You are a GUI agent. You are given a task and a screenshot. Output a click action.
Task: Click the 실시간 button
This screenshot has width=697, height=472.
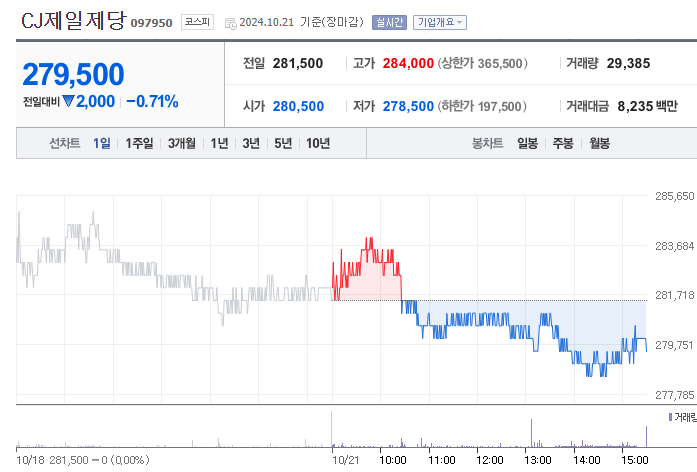click(389, 22)
